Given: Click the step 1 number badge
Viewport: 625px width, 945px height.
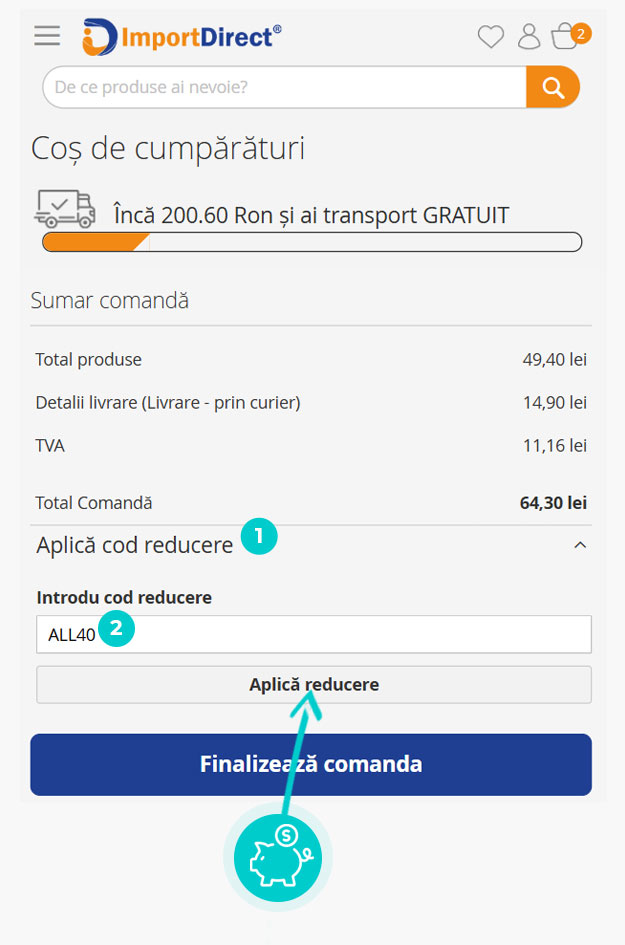Looking at the screenshot, I should [x=259, y=536].
